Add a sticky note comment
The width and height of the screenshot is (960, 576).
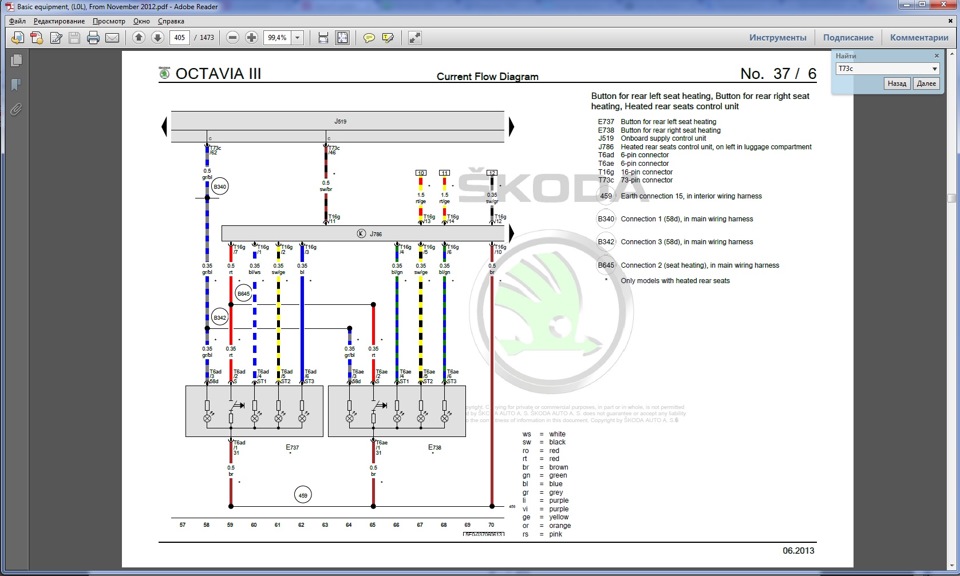369,38
